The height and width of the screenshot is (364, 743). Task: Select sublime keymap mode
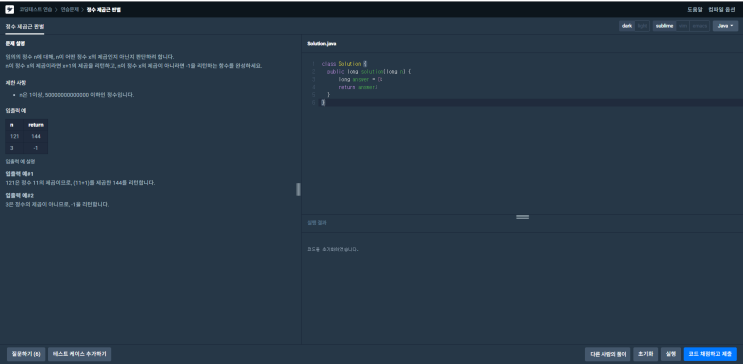pyautogui.click(x=664, y=26)
